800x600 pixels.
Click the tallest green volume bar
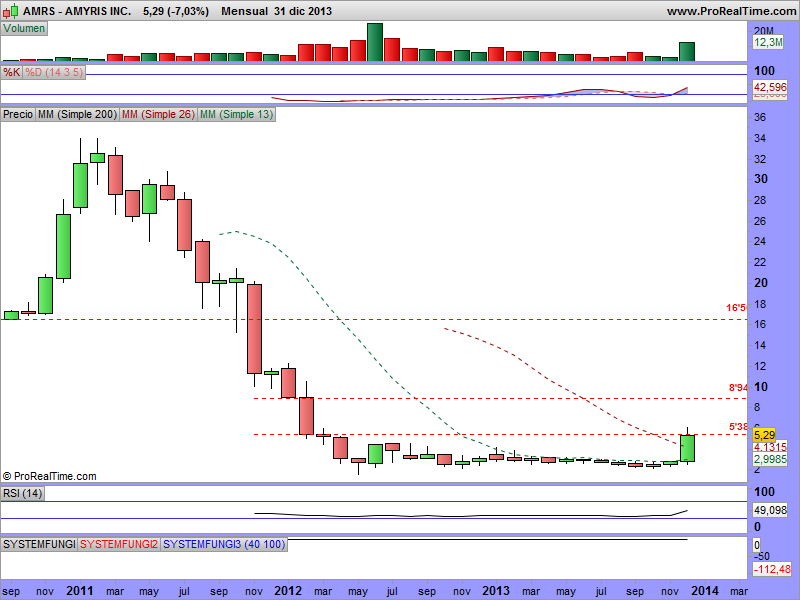[x=375, y=42]
